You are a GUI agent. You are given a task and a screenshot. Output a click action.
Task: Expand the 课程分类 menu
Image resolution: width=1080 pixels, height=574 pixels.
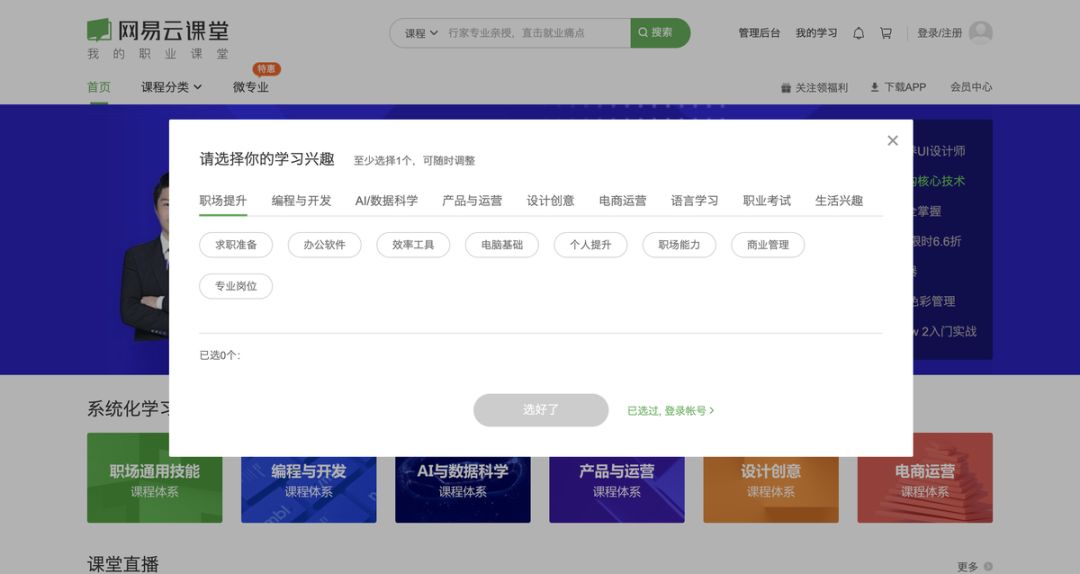[x=172, y=87]
